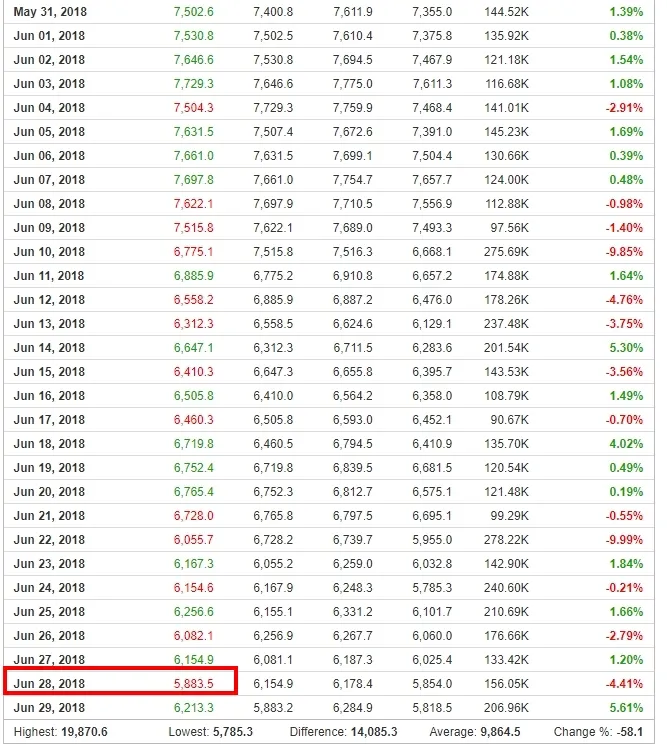The width and height of the screenshot is (667, 744).
Task: Select the date May 31, 2018
Action: 50,12
